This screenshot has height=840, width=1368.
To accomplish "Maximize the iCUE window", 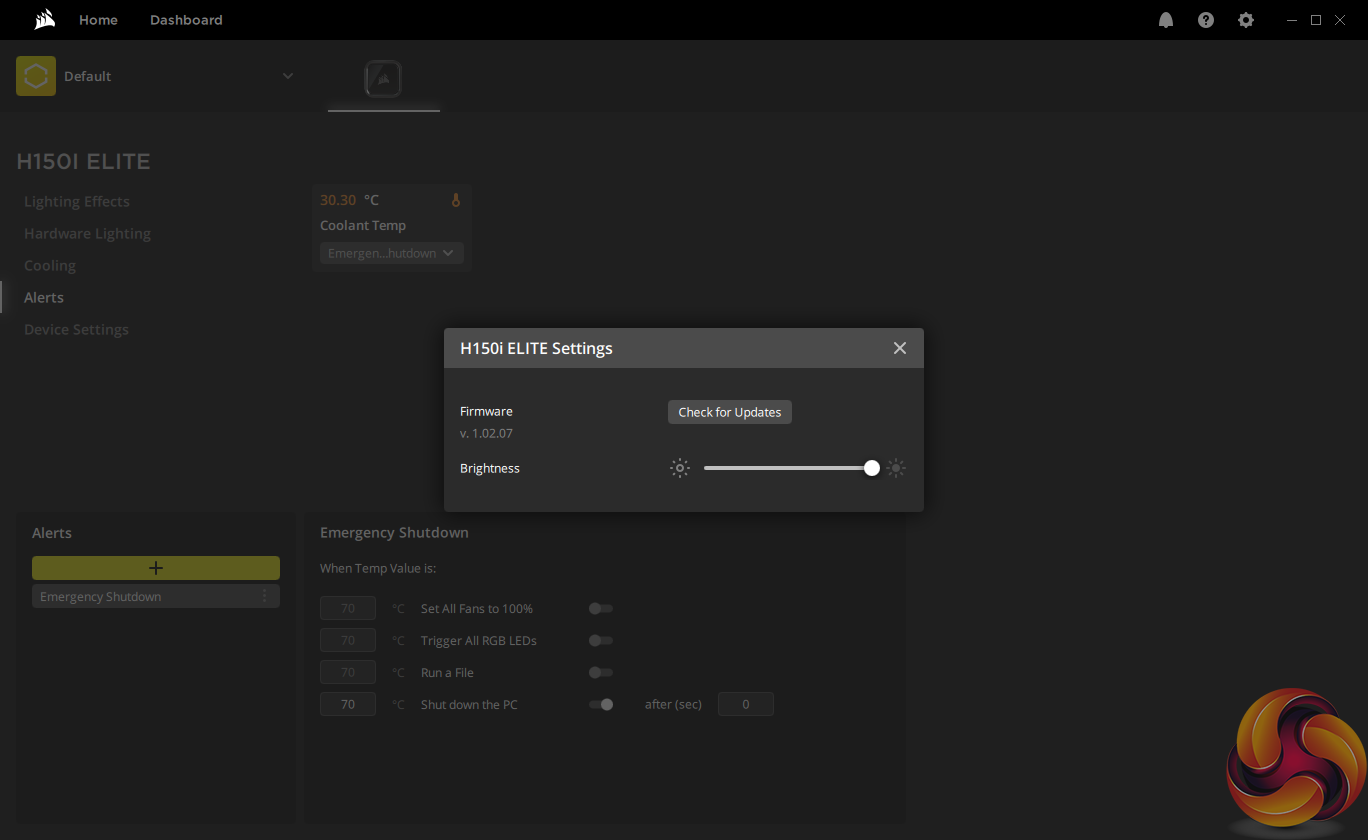I will coord(1316,20).
